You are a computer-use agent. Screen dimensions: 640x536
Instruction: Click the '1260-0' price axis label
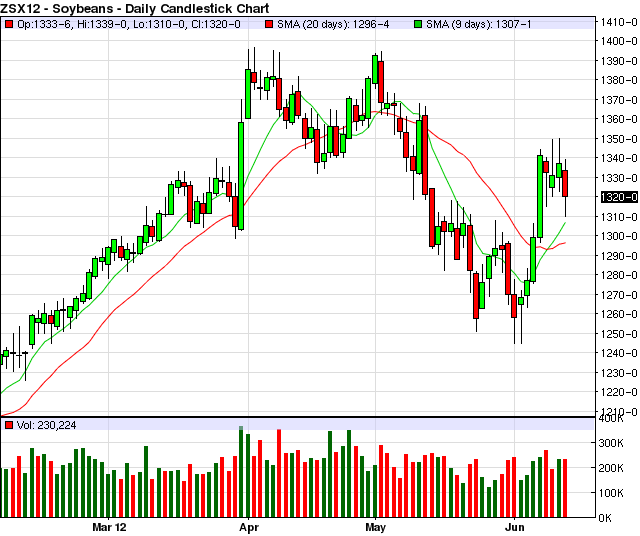(619, 314)
